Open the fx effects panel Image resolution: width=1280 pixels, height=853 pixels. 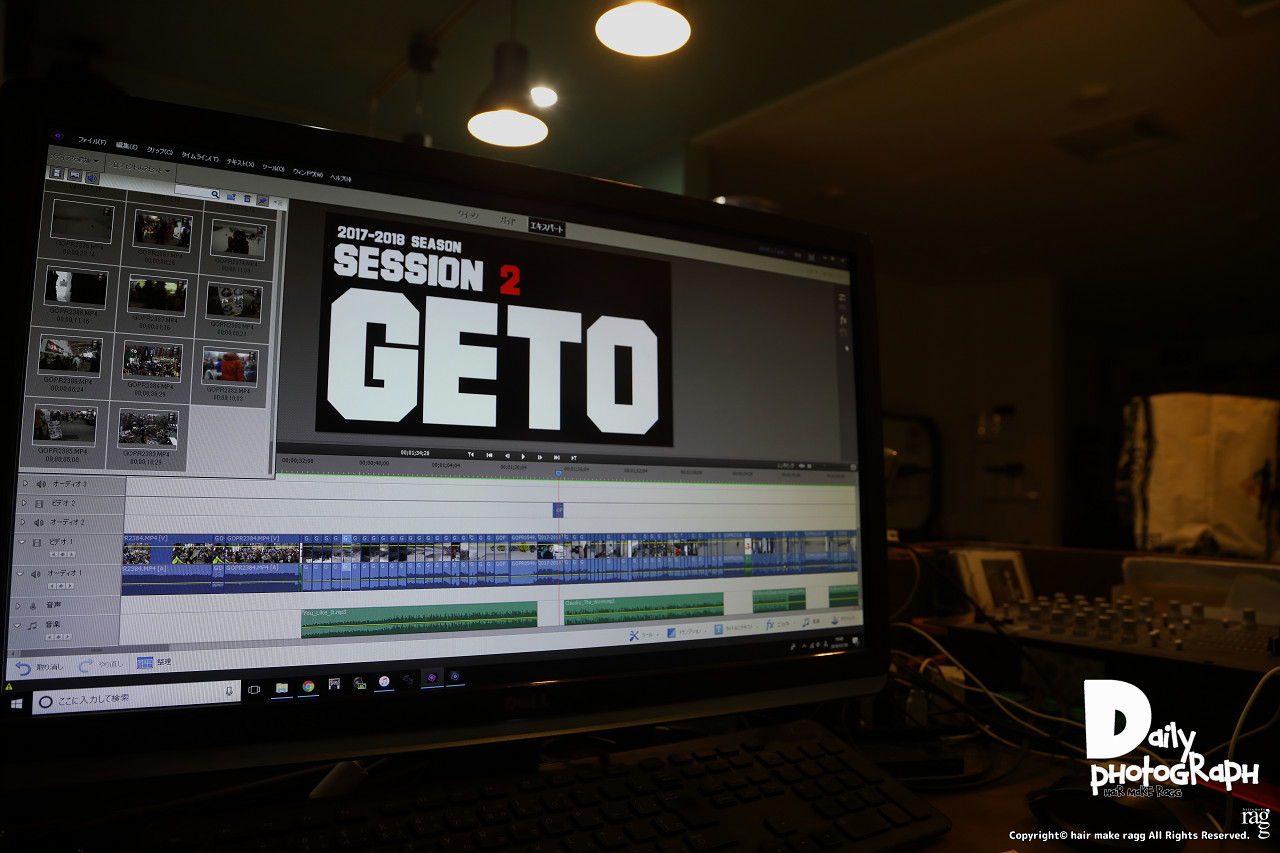click(770, 625)
